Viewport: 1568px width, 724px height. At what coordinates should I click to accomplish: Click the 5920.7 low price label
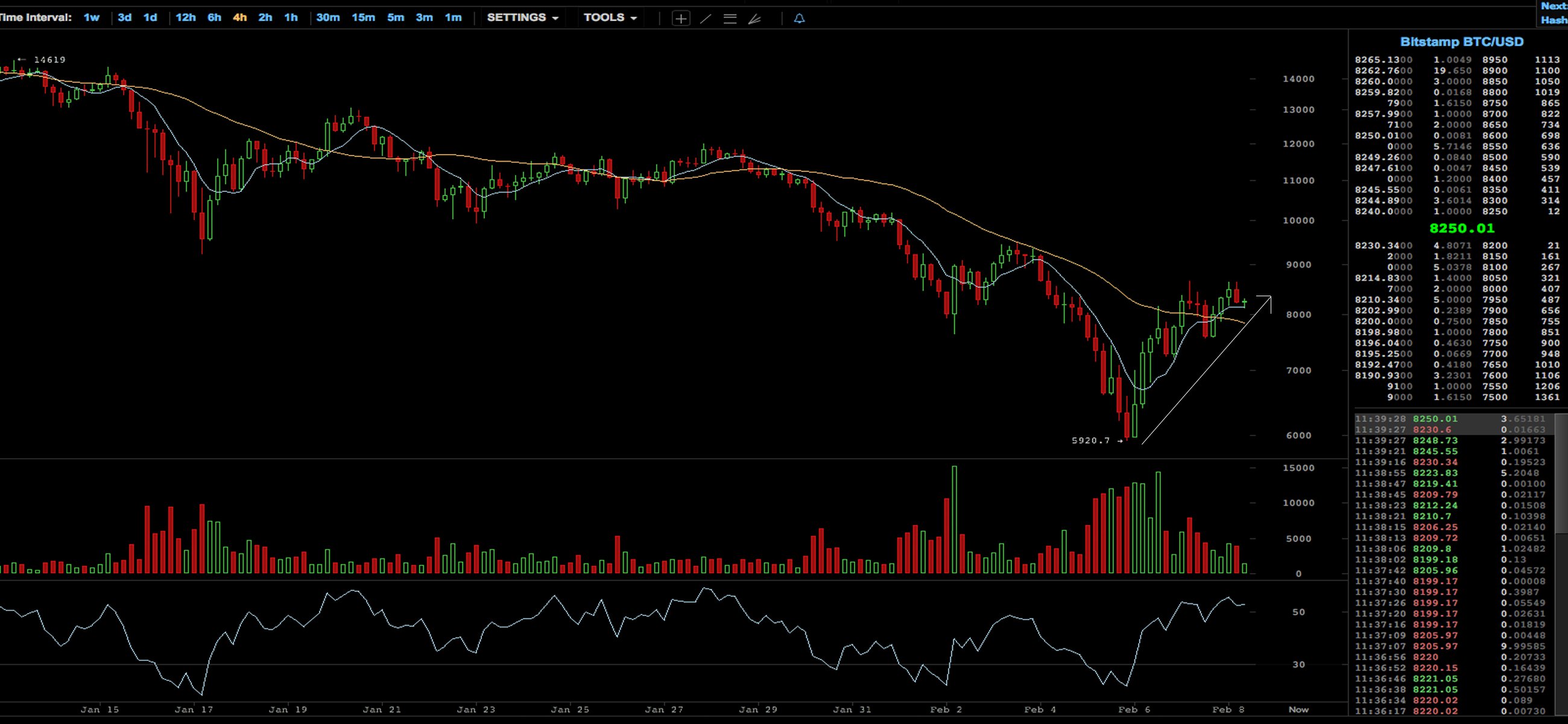[x=1091, y=440]
